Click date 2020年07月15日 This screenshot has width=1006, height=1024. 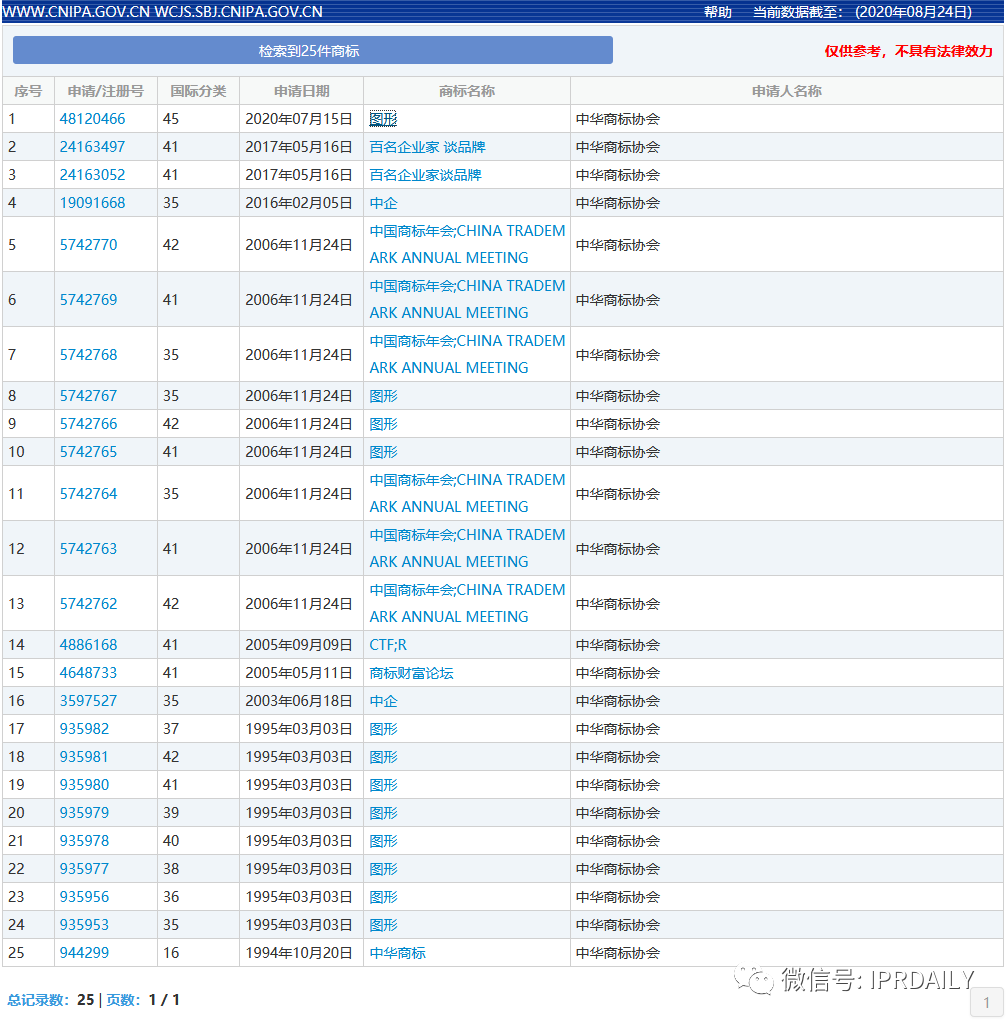pyautogui.click(x=299, y=119)
